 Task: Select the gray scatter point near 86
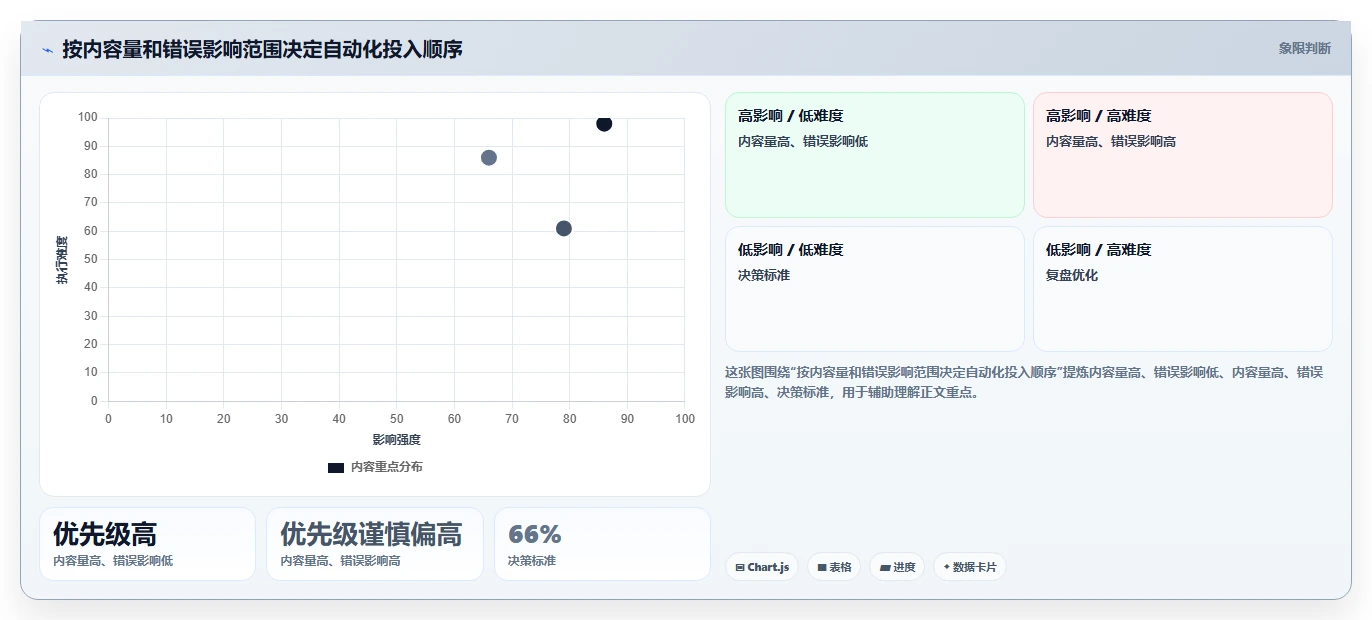tap(489, 157)
